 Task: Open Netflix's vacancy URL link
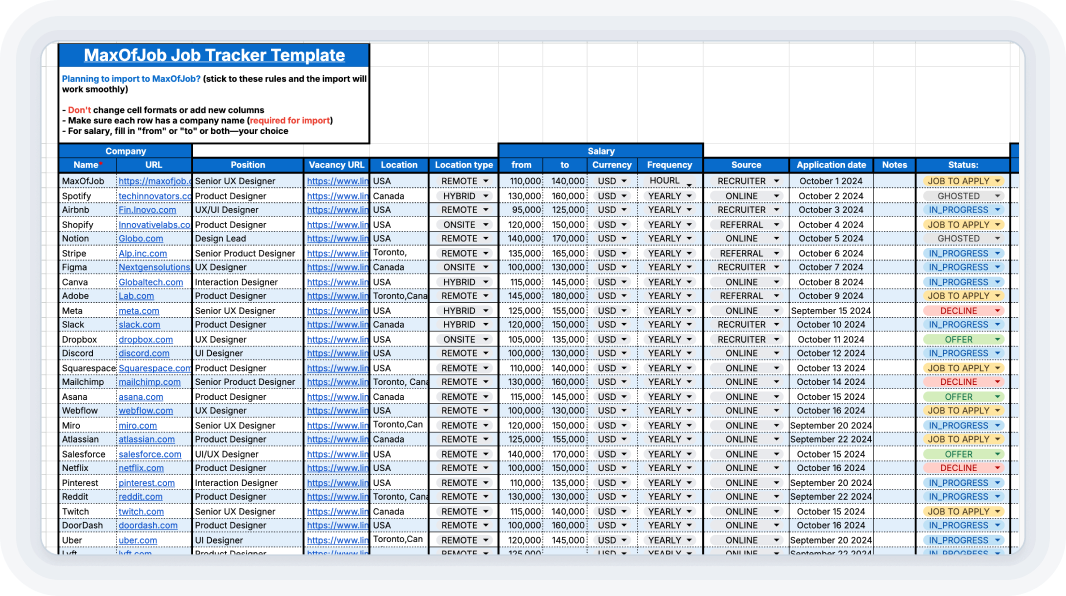(x=337, y=468)
